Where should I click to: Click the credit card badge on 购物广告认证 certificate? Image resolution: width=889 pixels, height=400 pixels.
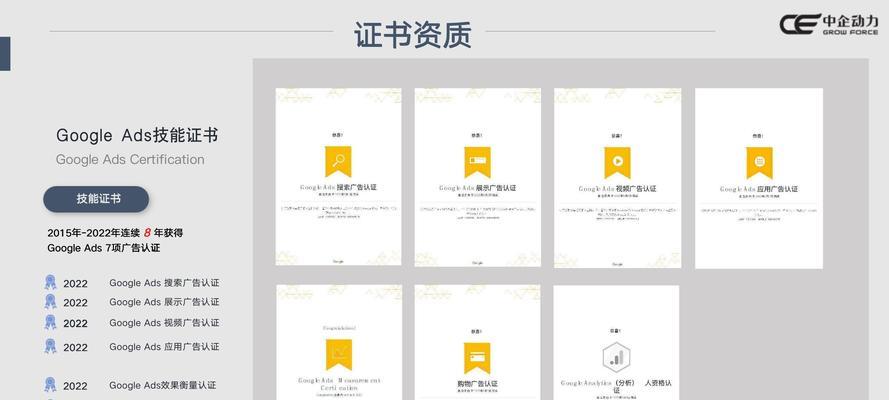[477, 358]
